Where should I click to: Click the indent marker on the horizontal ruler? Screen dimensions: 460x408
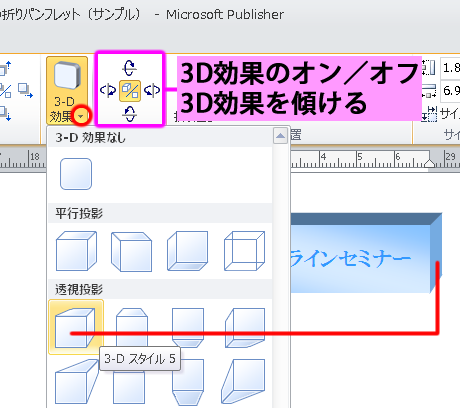[430, 163]
